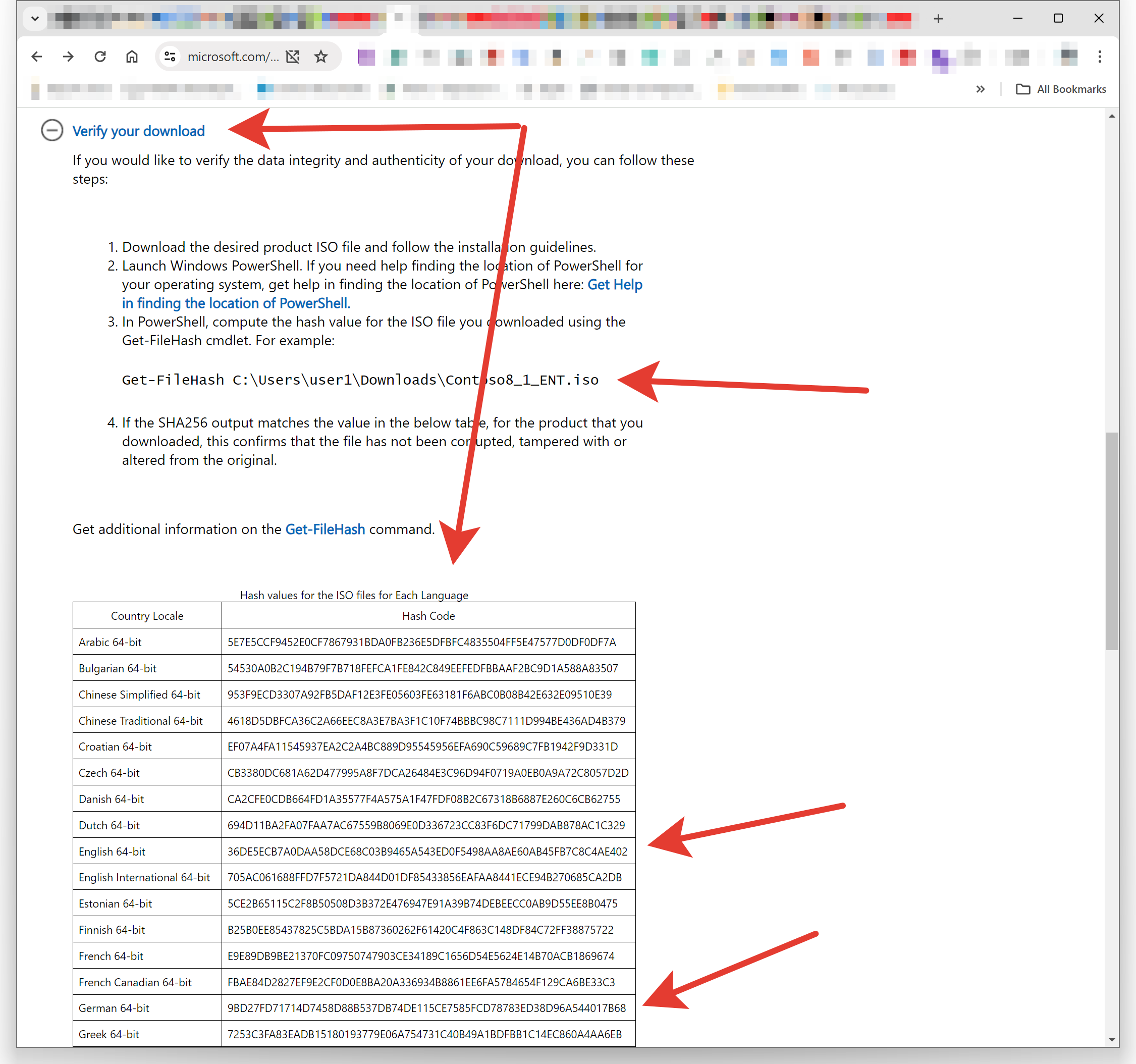Open the Get-FileHash command link

click(324, 529)
